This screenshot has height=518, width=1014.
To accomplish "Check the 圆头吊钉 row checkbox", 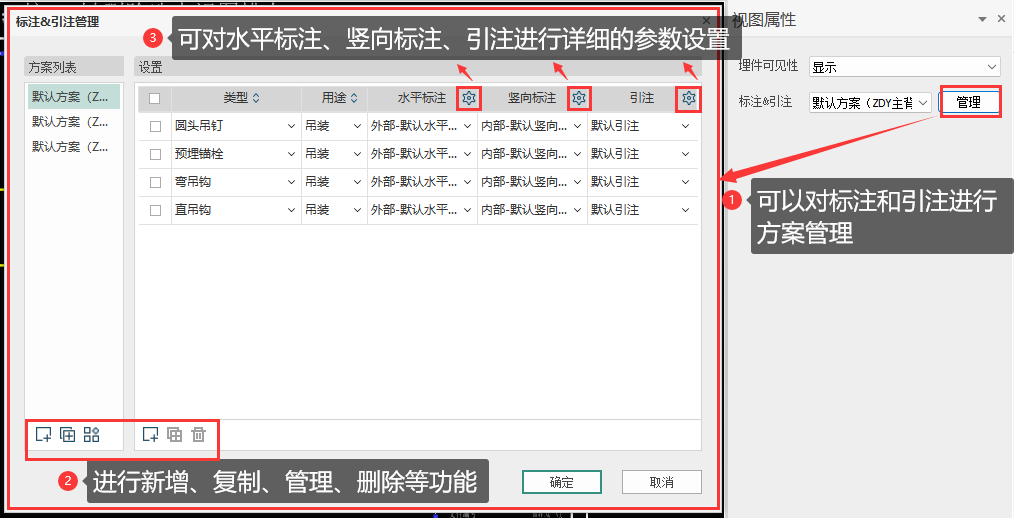I will (155, 127).
